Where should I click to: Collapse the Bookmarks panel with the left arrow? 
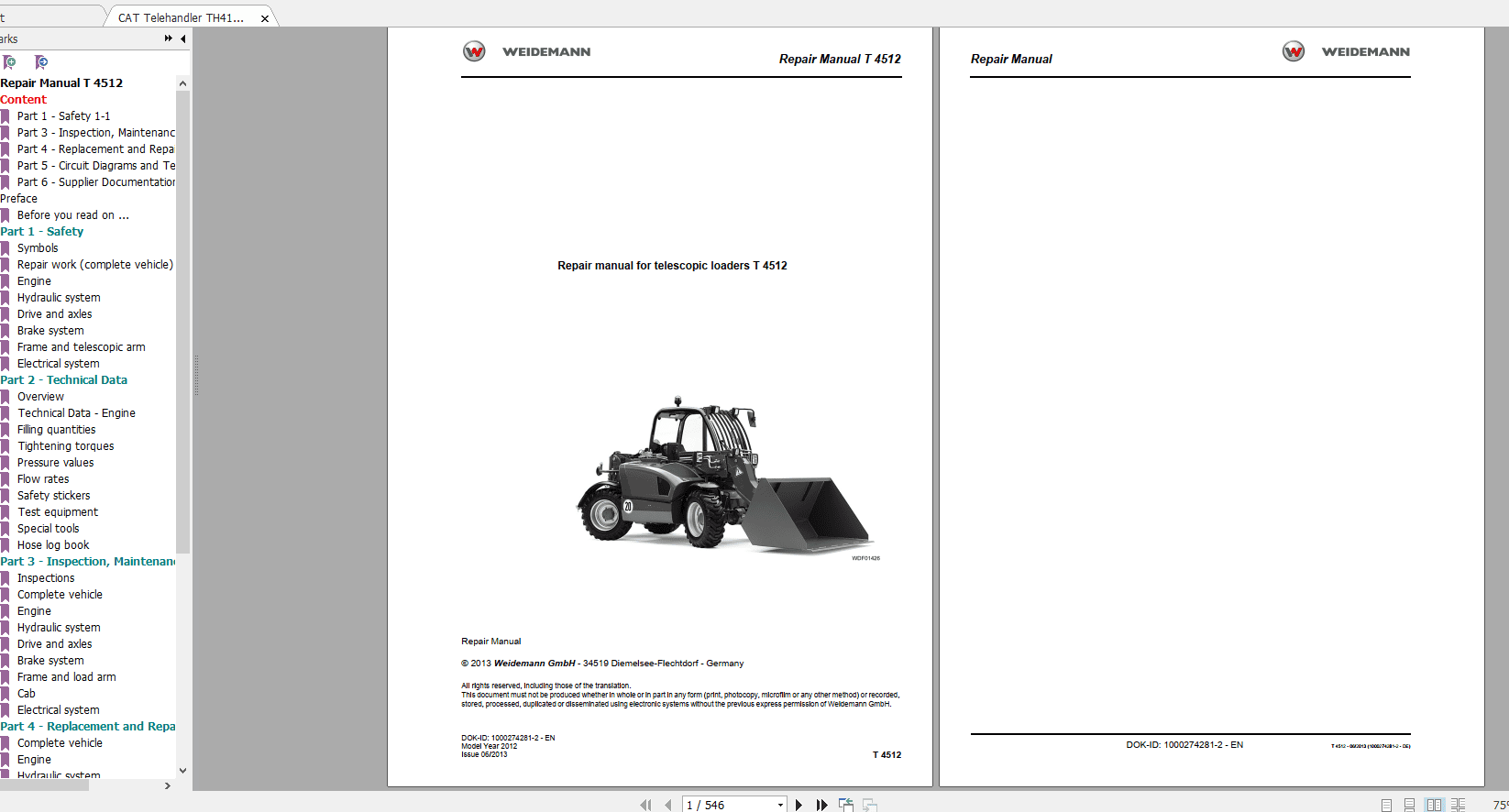pyautogui.click(x=183, y=38)
